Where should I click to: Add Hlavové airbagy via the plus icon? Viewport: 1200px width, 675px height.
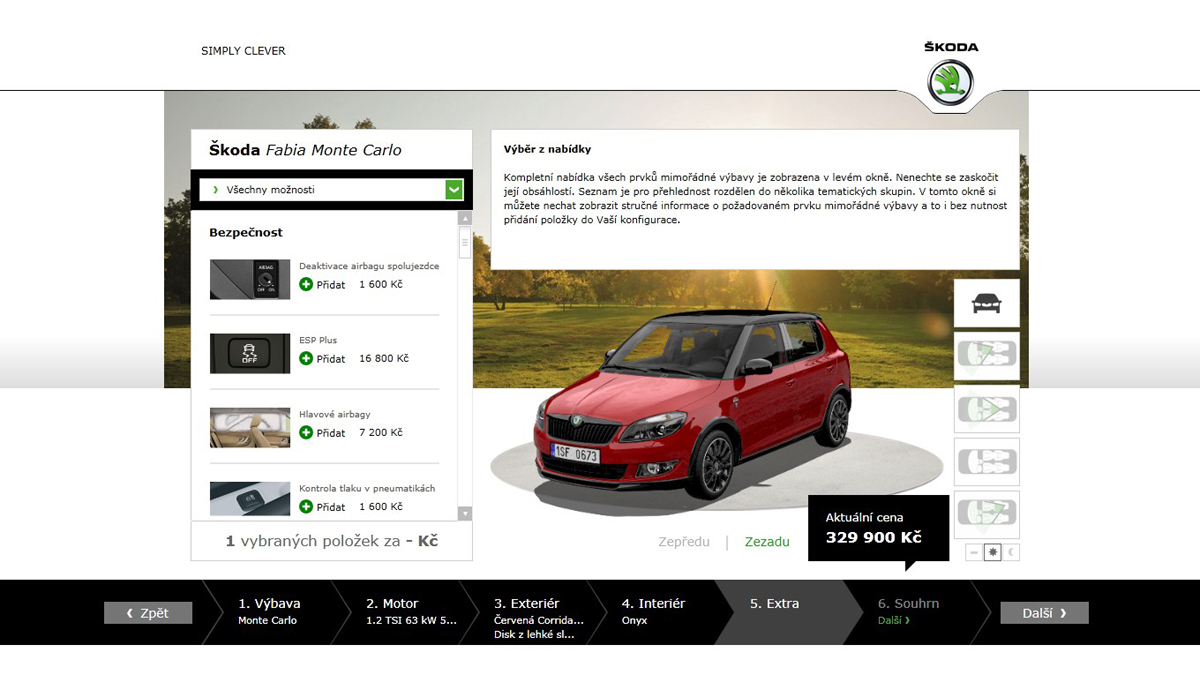[x=306, y=433]
